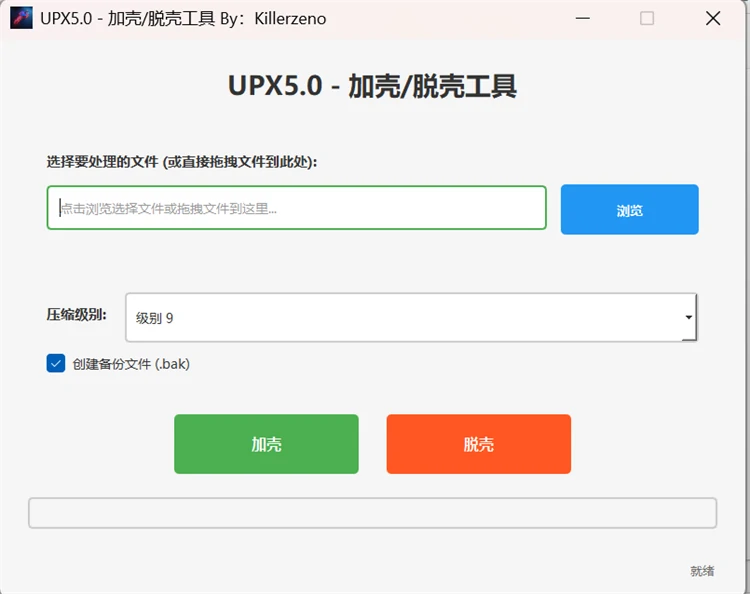Click the green 加壳 pack button
The width and height of the screenshot is (750, 594).
click(266, 444)
